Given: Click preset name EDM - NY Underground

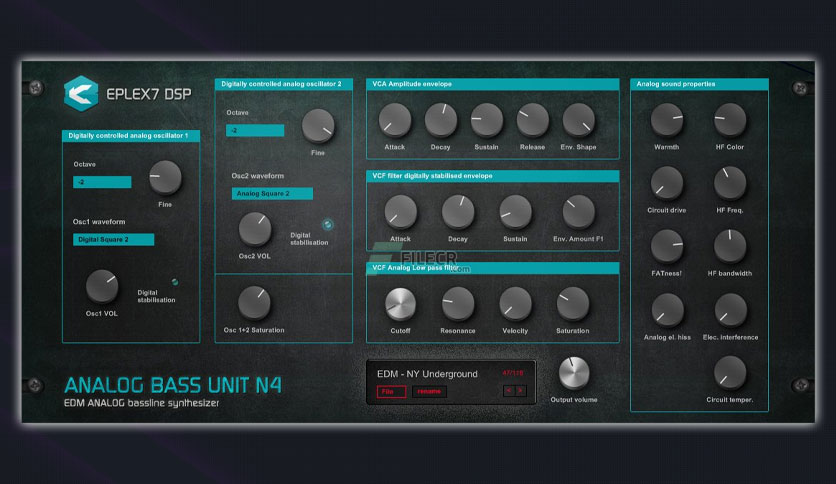Looking at the screenshot, I should click(x=427, y=374).
